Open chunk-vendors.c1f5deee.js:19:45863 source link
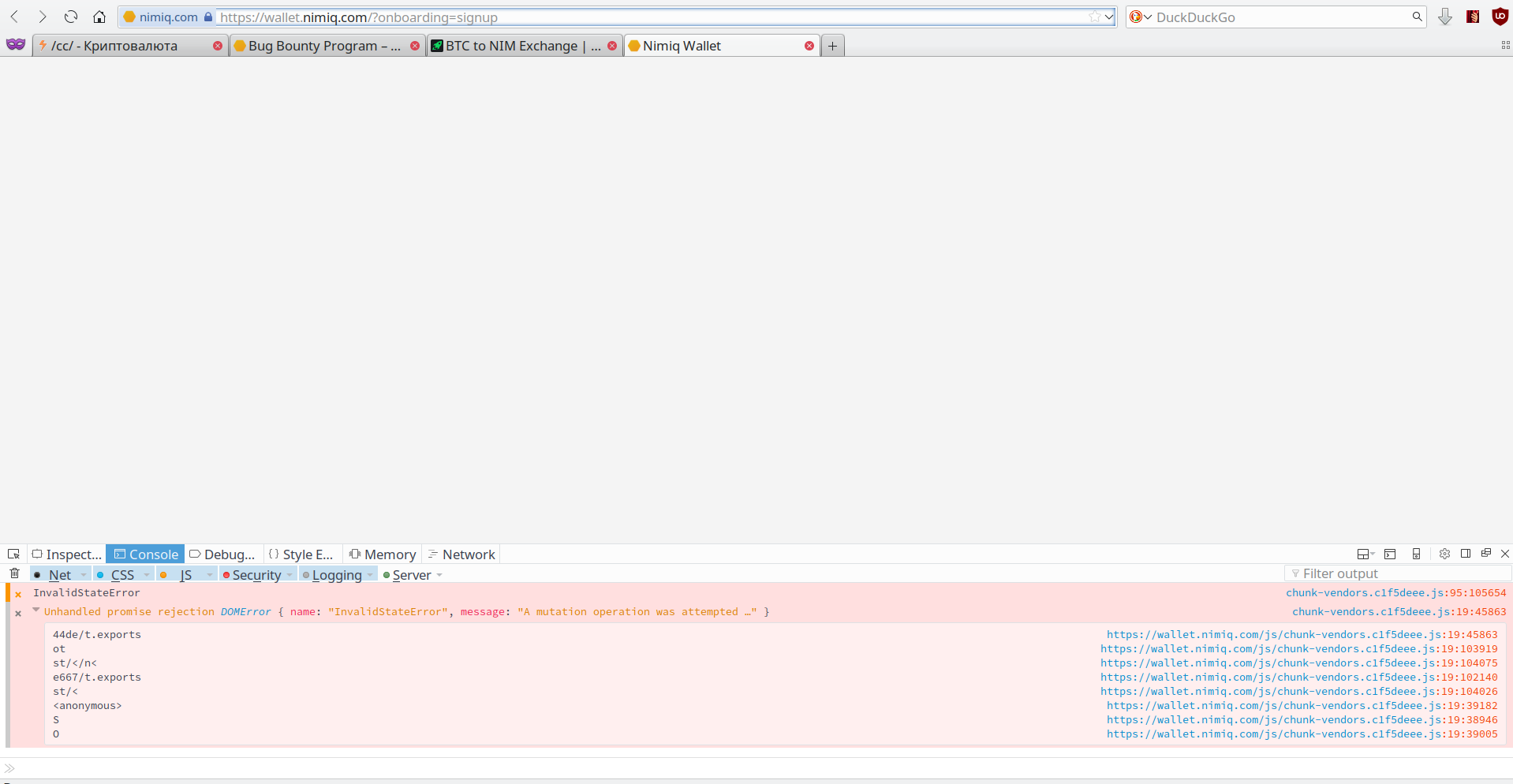Viewport: 1513px width, 784px height. (1399, 612)
